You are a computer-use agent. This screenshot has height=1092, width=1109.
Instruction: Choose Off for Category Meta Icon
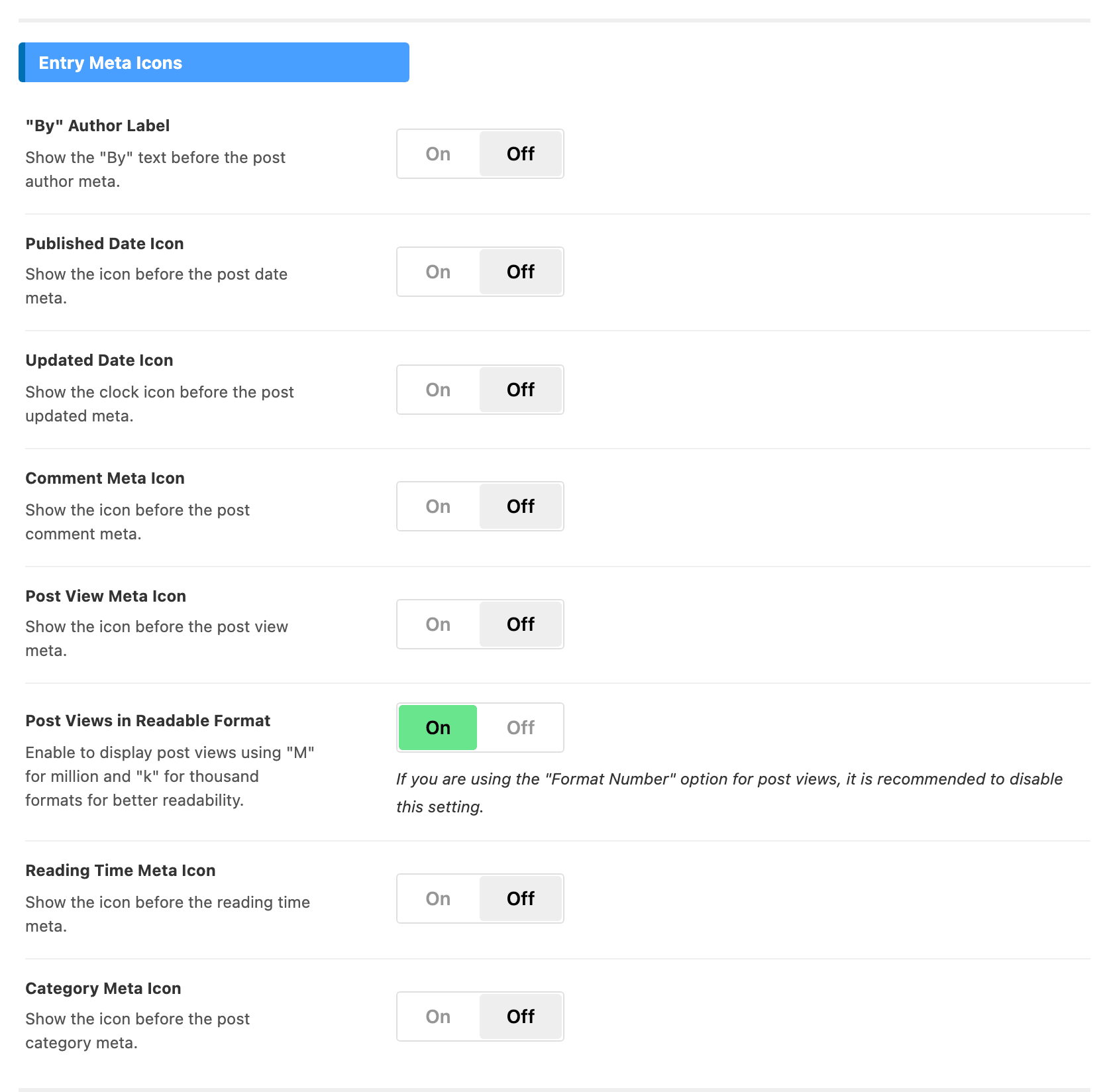pyautogui.click(x=521, y=1016)
